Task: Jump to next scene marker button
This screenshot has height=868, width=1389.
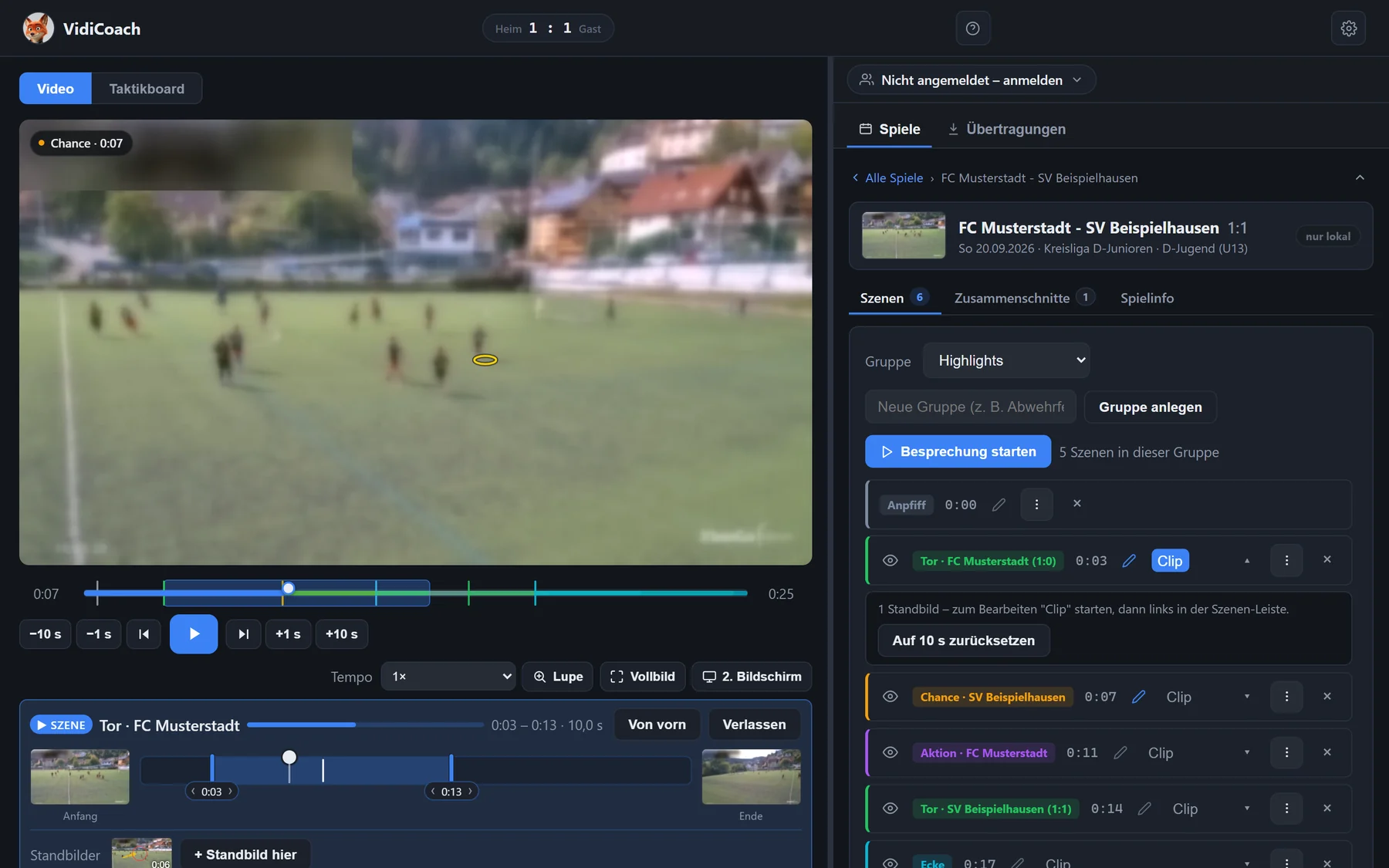Action: point(243,634)
